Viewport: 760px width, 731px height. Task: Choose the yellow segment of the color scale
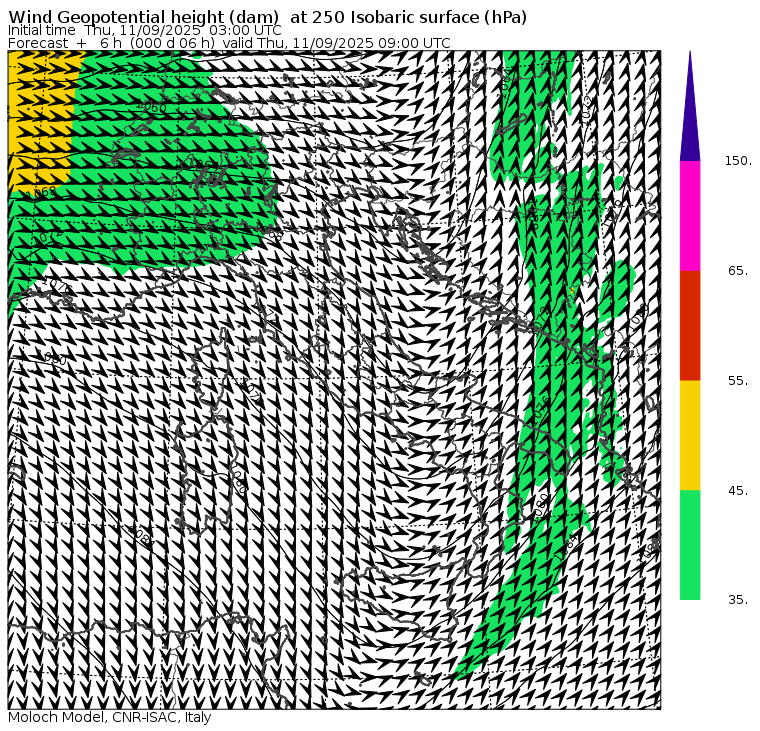(690, 435)
